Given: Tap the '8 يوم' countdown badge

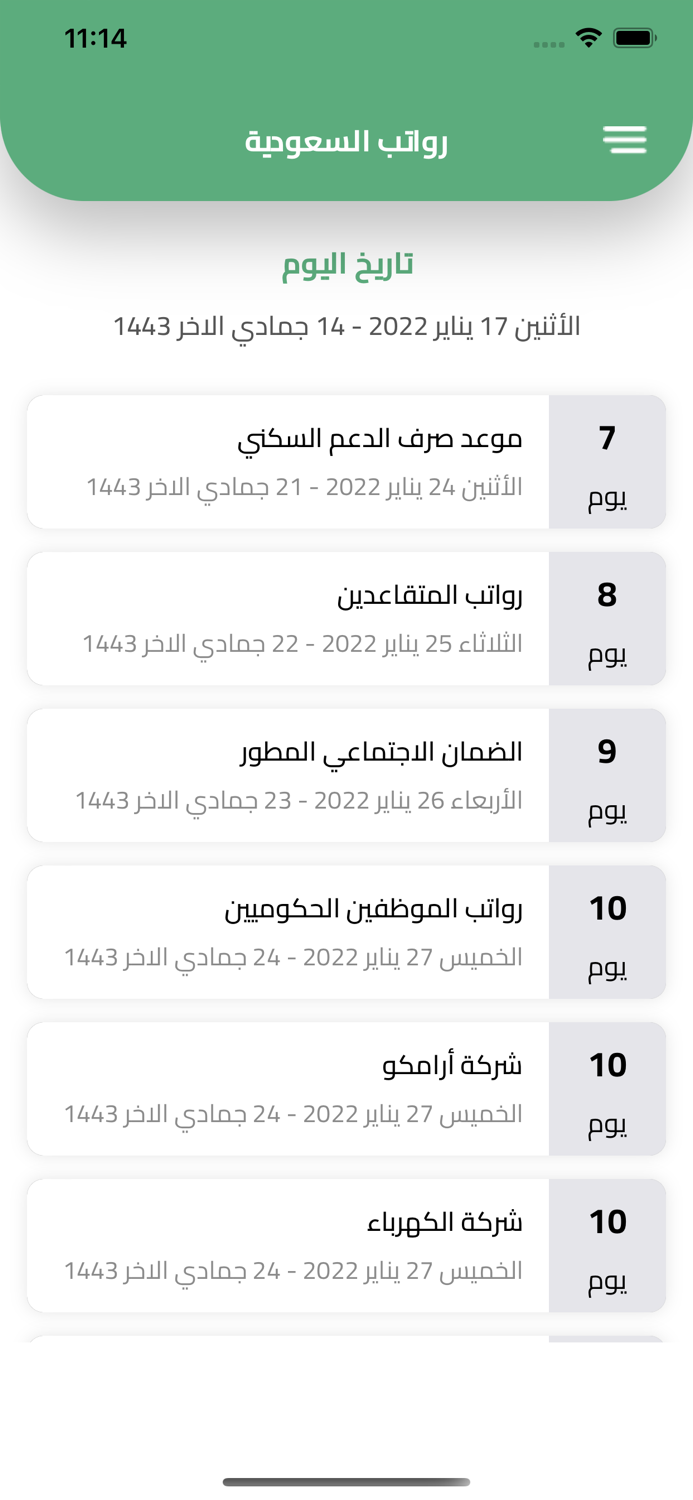Looking at the screenshot, I should (607, 618).
